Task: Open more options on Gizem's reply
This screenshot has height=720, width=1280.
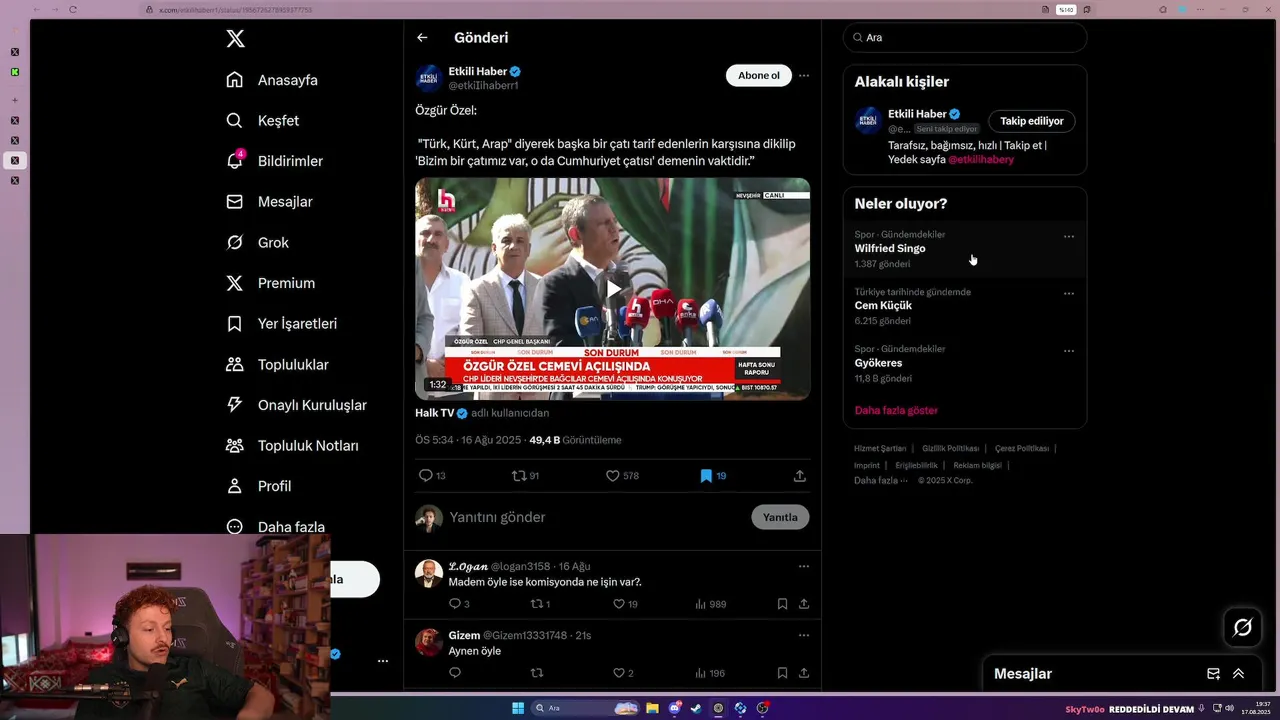Action: click(x=803, y=635)
